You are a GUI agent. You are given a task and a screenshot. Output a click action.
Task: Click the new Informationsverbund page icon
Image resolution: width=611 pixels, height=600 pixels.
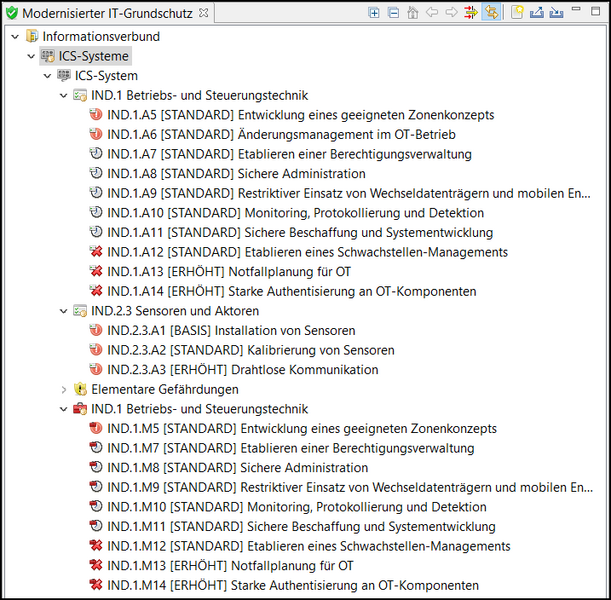(517, 12)
